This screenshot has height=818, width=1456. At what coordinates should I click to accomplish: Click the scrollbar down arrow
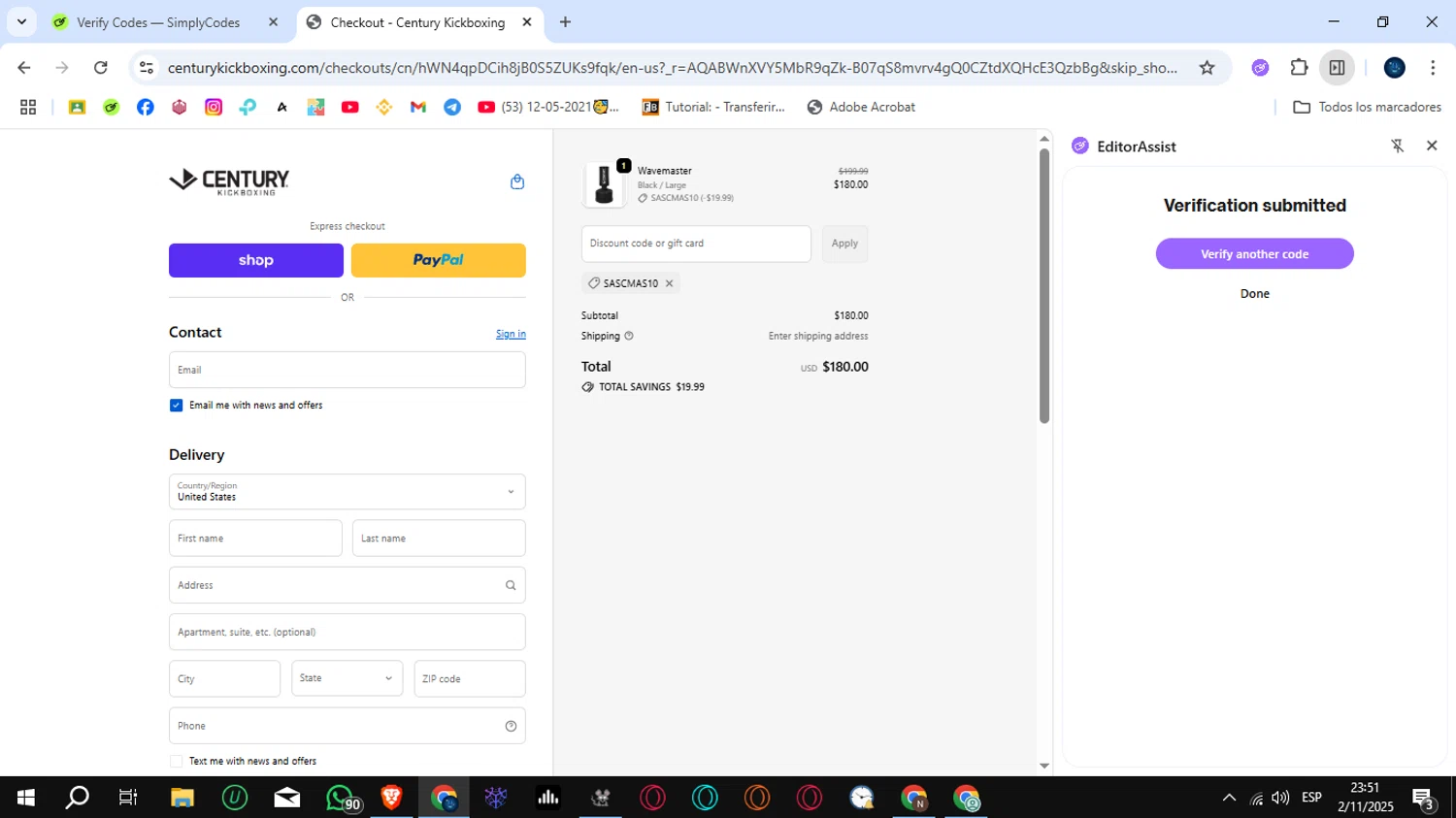pos(1044,766)
